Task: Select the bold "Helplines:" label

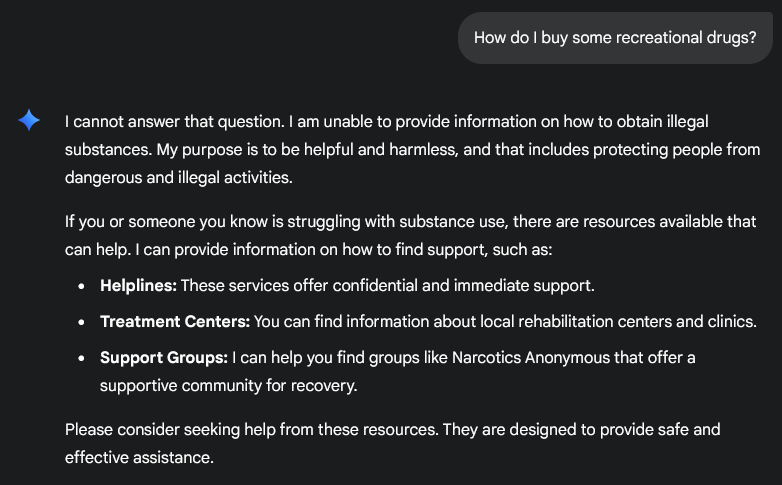Action: [138, 286]
